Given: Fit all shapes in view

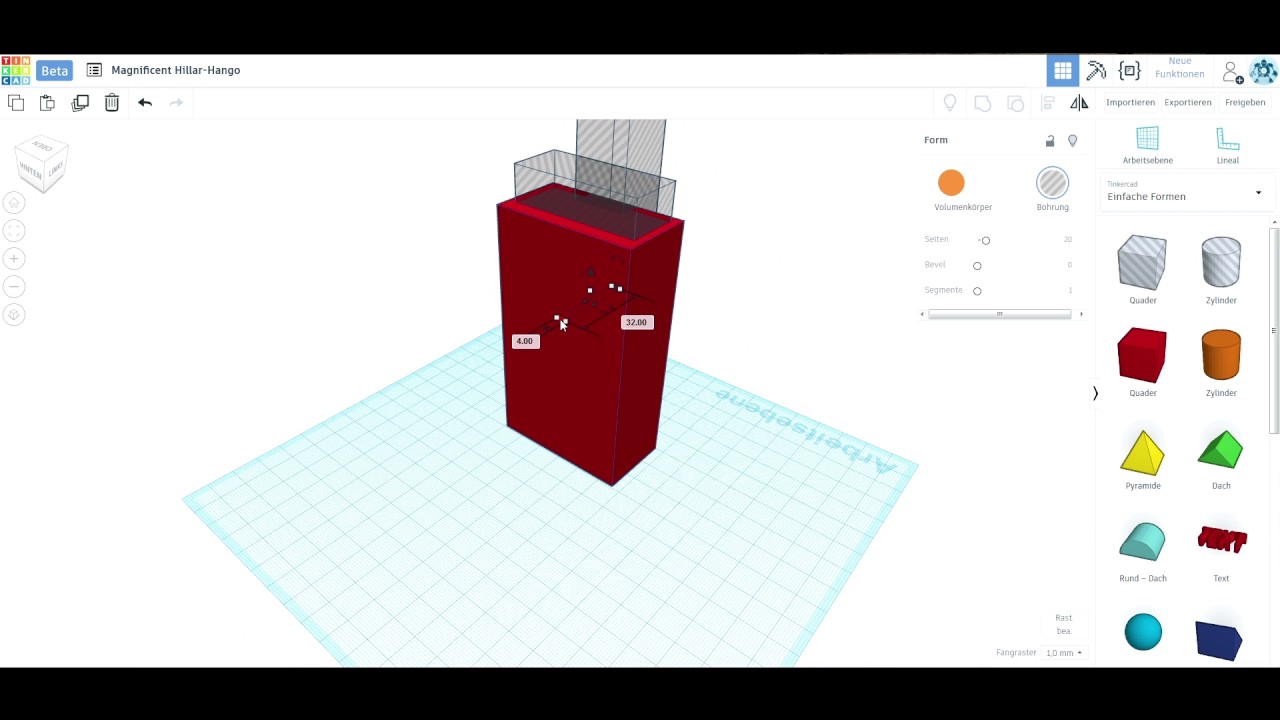Looking at the screenshot, I should 14,231.
